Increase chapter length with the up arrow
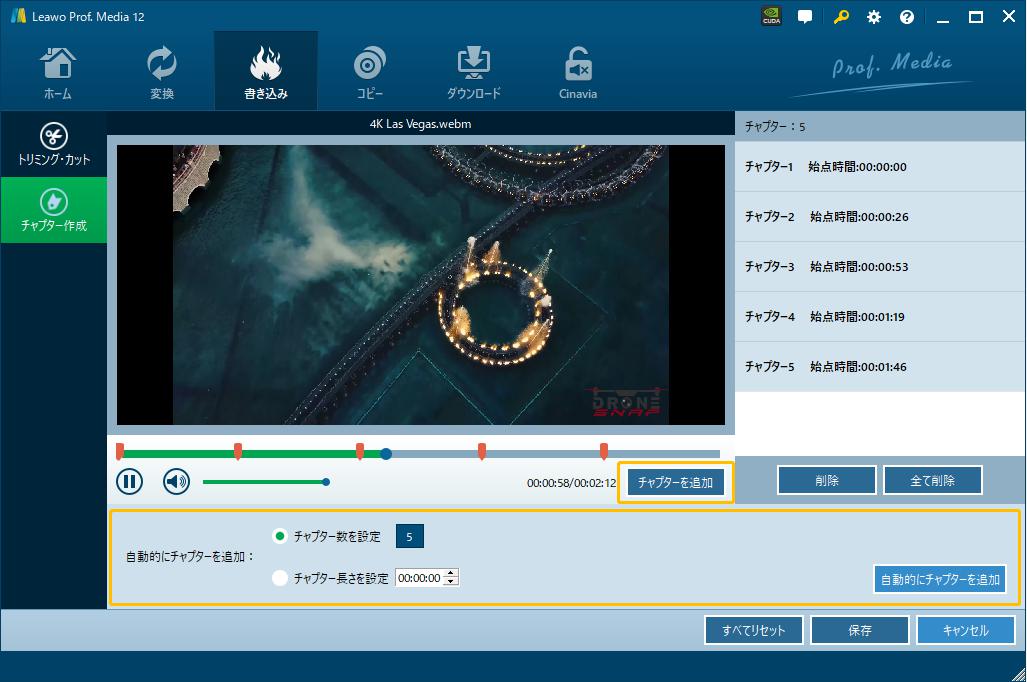Viewport: 1027px width, 682px height. pyautogui.click(x=451, y=574)
